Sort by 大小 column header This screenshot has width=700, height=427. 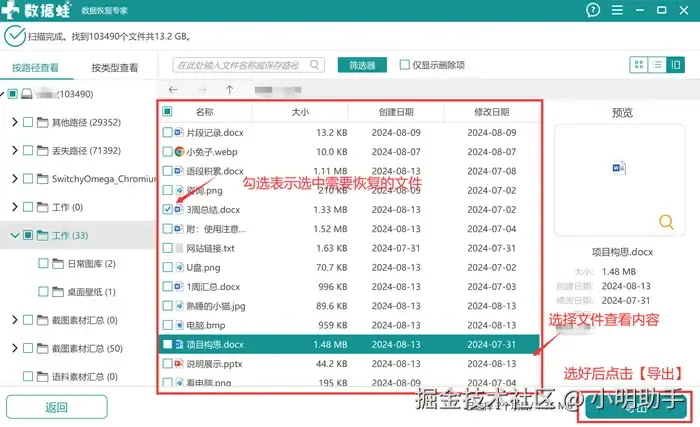click(300, 112)
